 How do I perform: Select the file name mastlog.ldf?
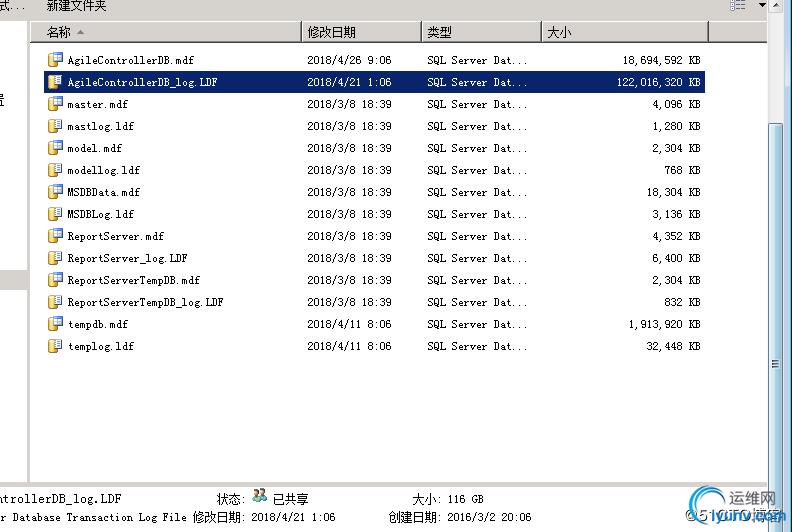[101, 126]
